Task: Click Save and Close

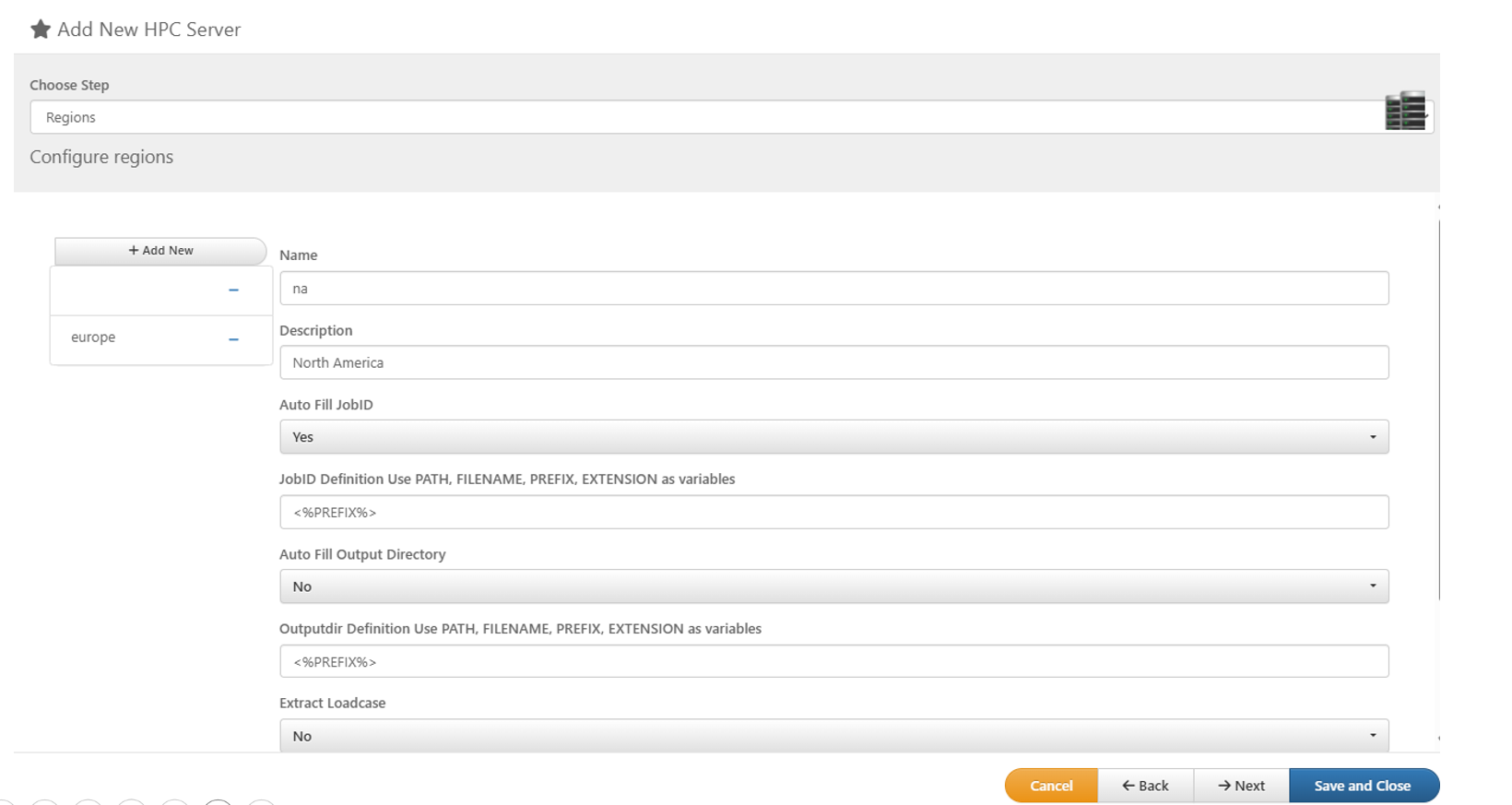Action: 1363,786
